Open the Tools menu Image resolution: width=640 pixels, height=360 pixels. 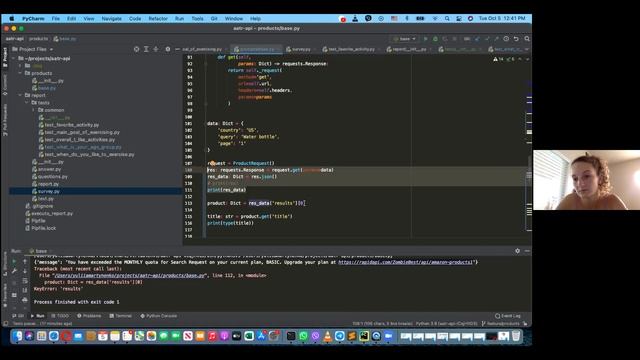(197, 18)
